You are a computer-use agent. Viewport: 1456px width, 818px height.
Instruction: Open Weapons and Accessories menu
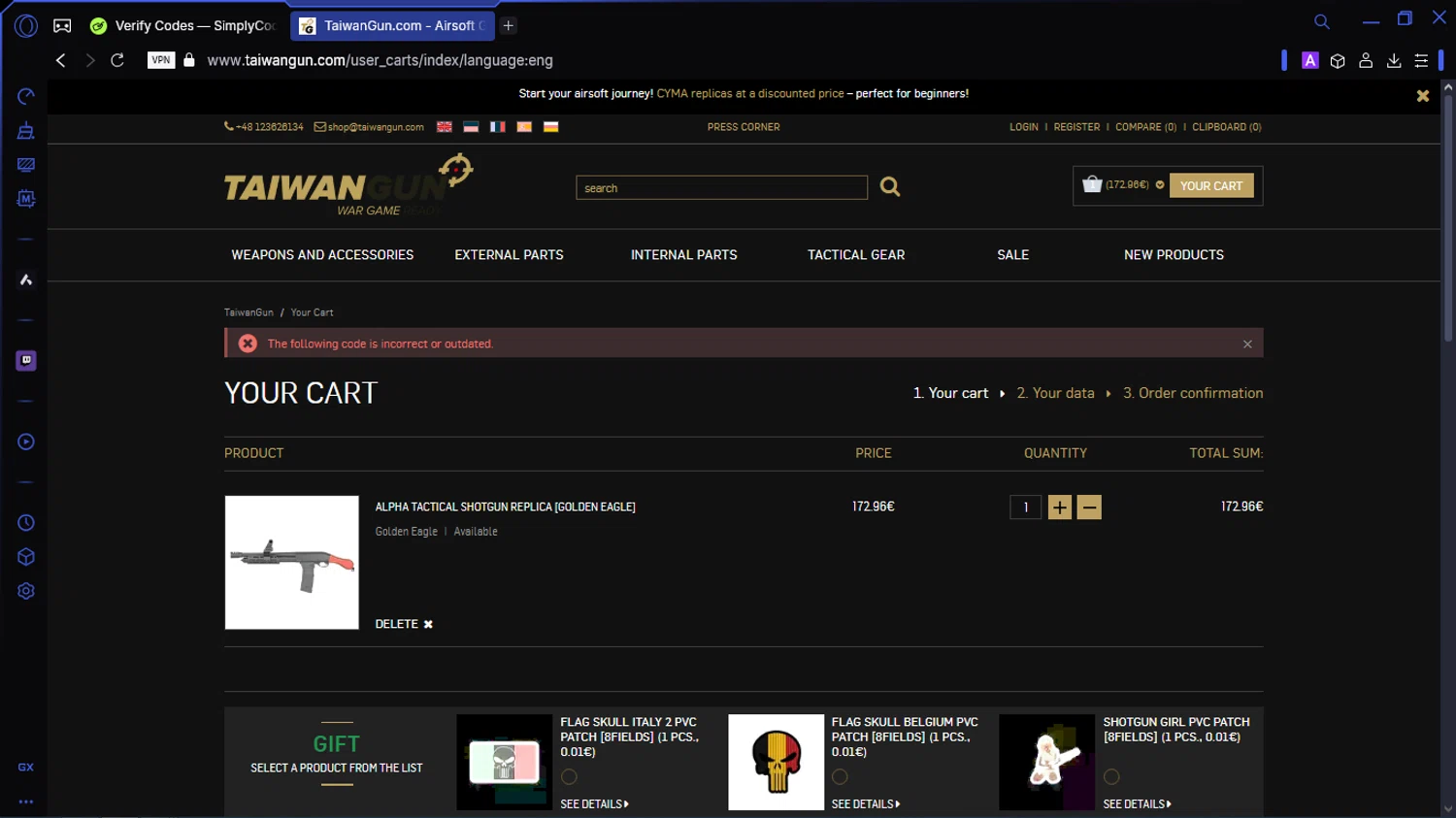322,255
